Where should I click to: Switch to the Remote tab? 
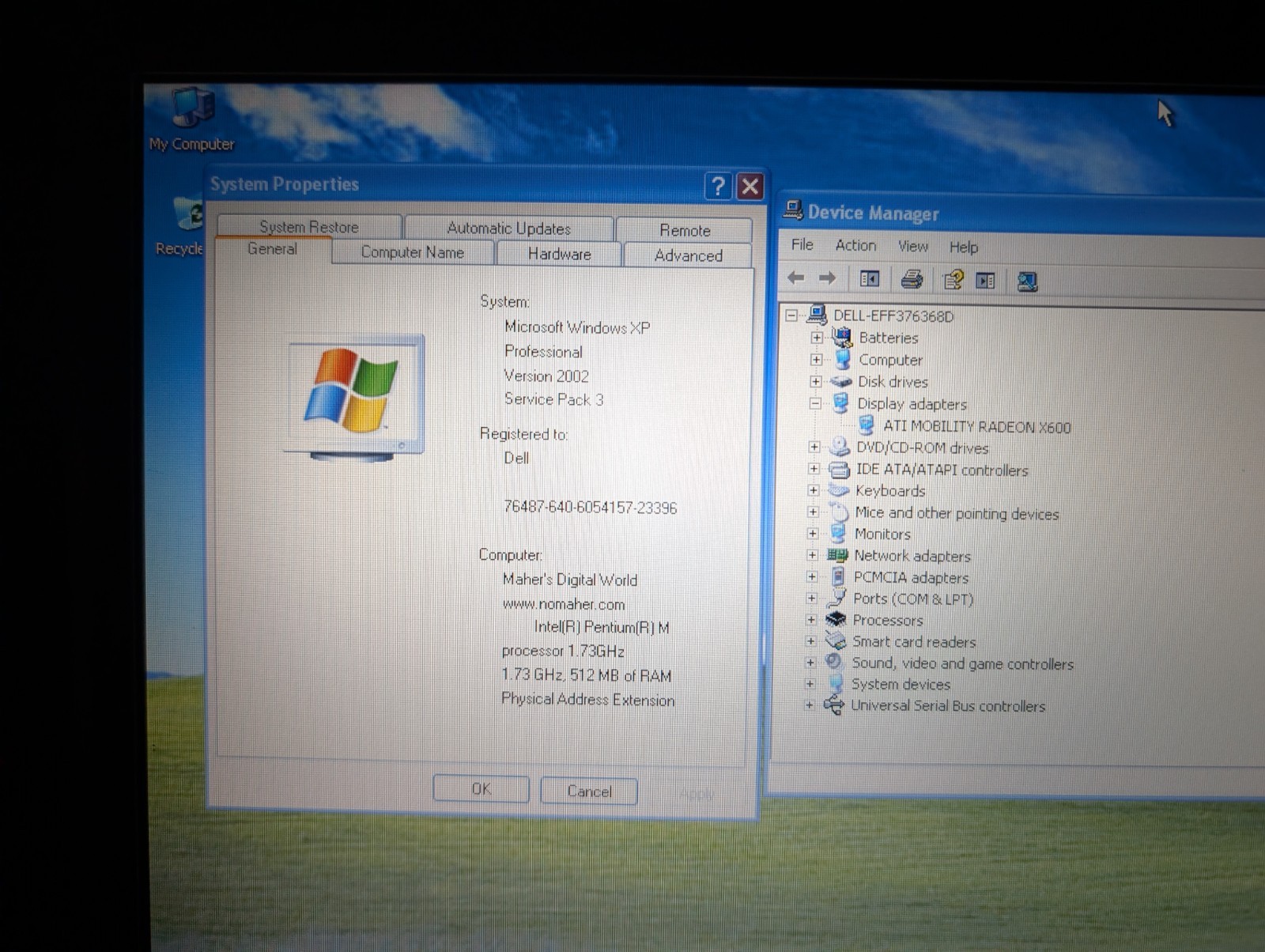click(685, 230)
